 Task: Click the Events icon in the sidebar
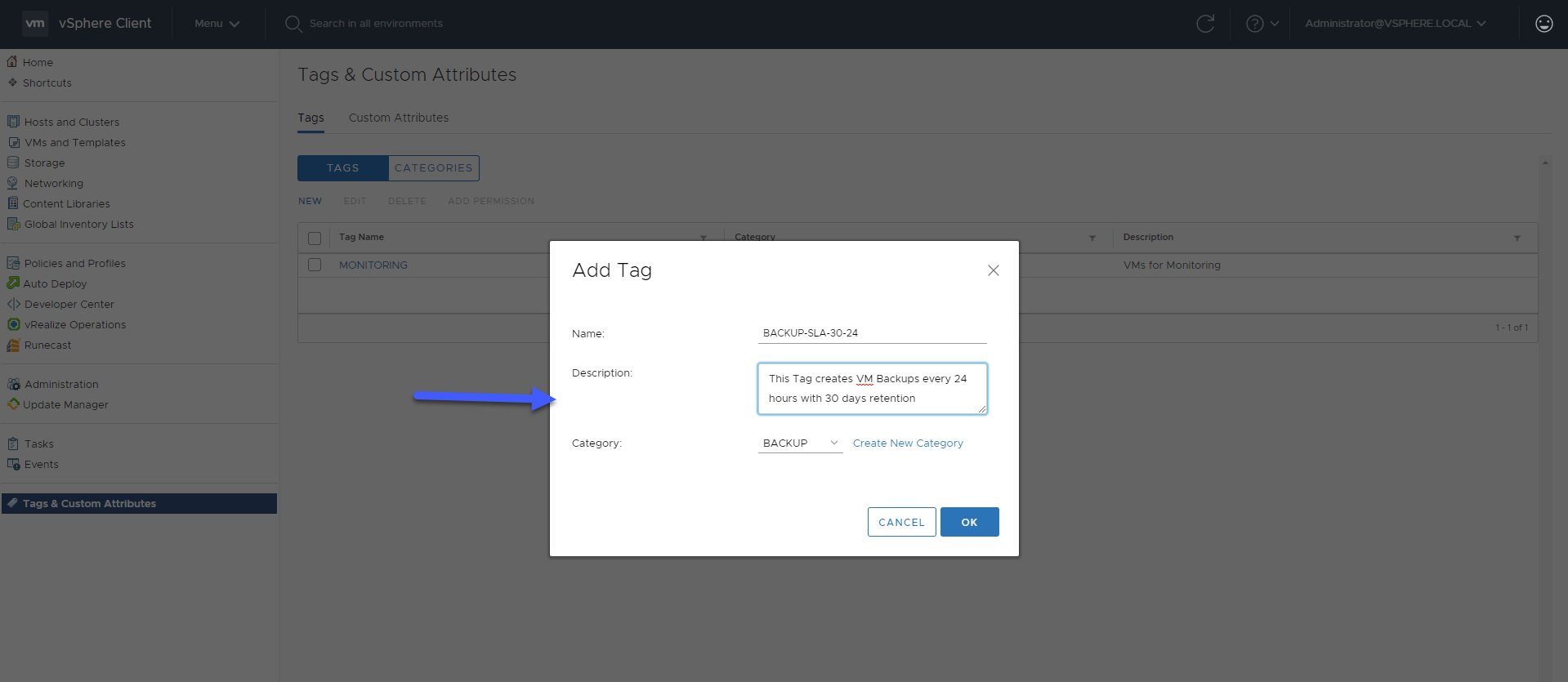point(13,464)
